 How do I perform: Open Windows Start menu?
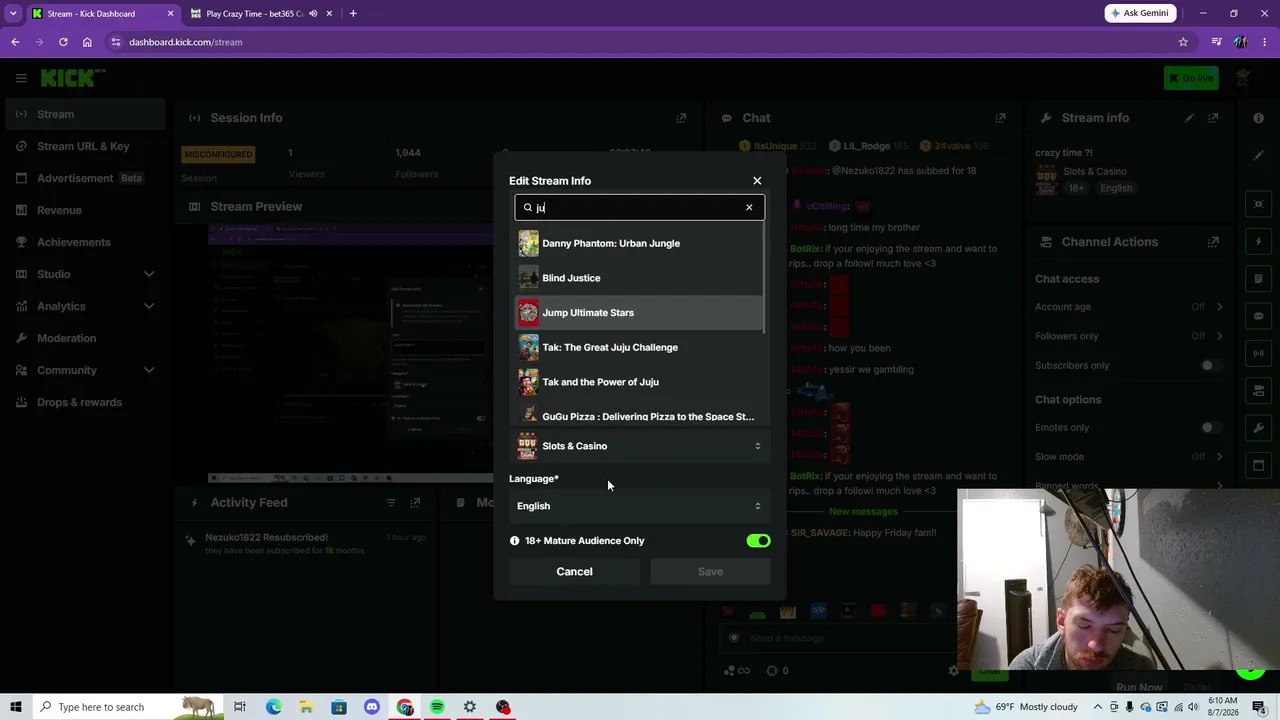pos(15,707)
